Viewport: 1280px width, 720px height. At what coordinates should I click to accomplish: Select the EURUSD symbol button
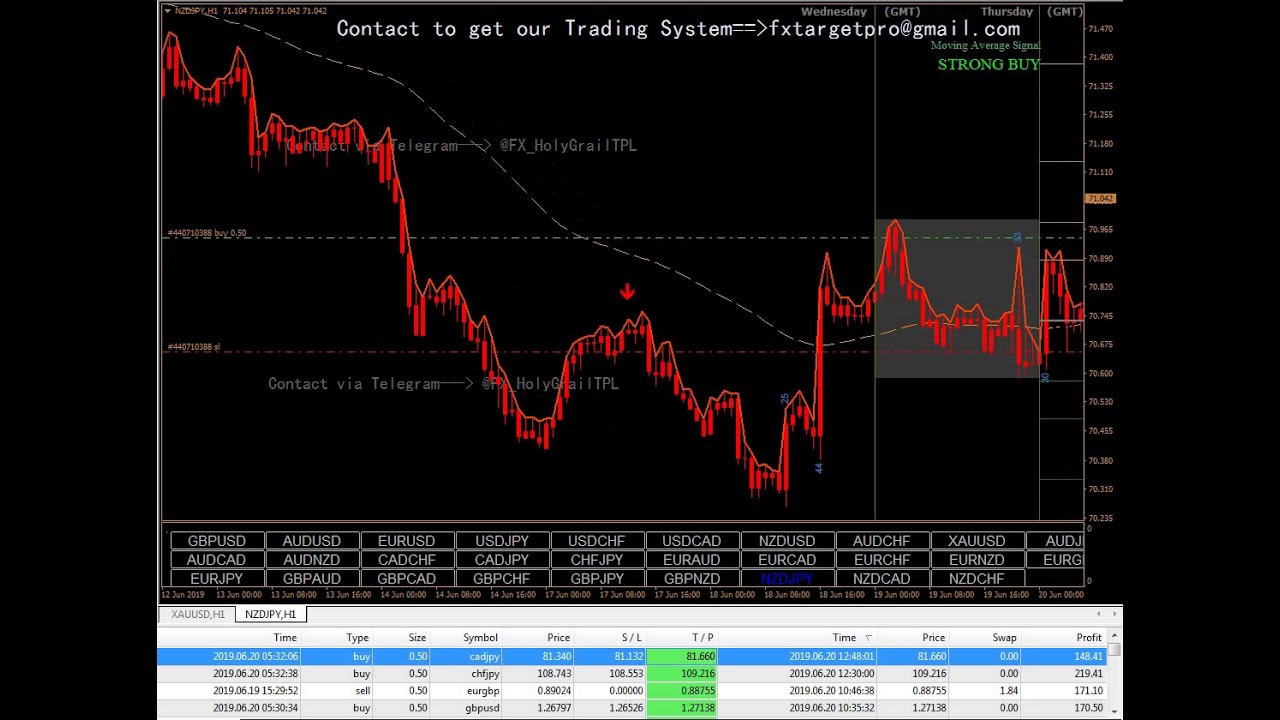pyautogui.click(x=406, y=541)
